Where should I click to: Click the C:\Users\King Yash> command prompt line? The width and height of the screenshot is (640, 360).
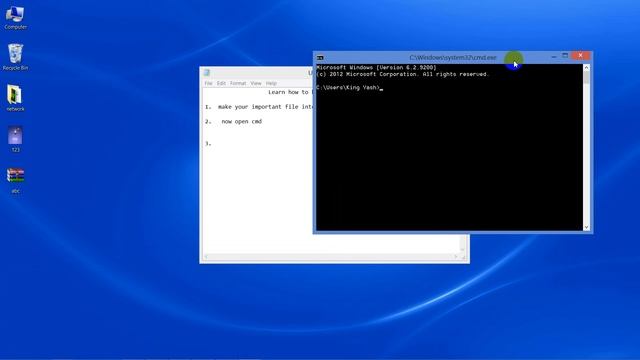point(349,87)
